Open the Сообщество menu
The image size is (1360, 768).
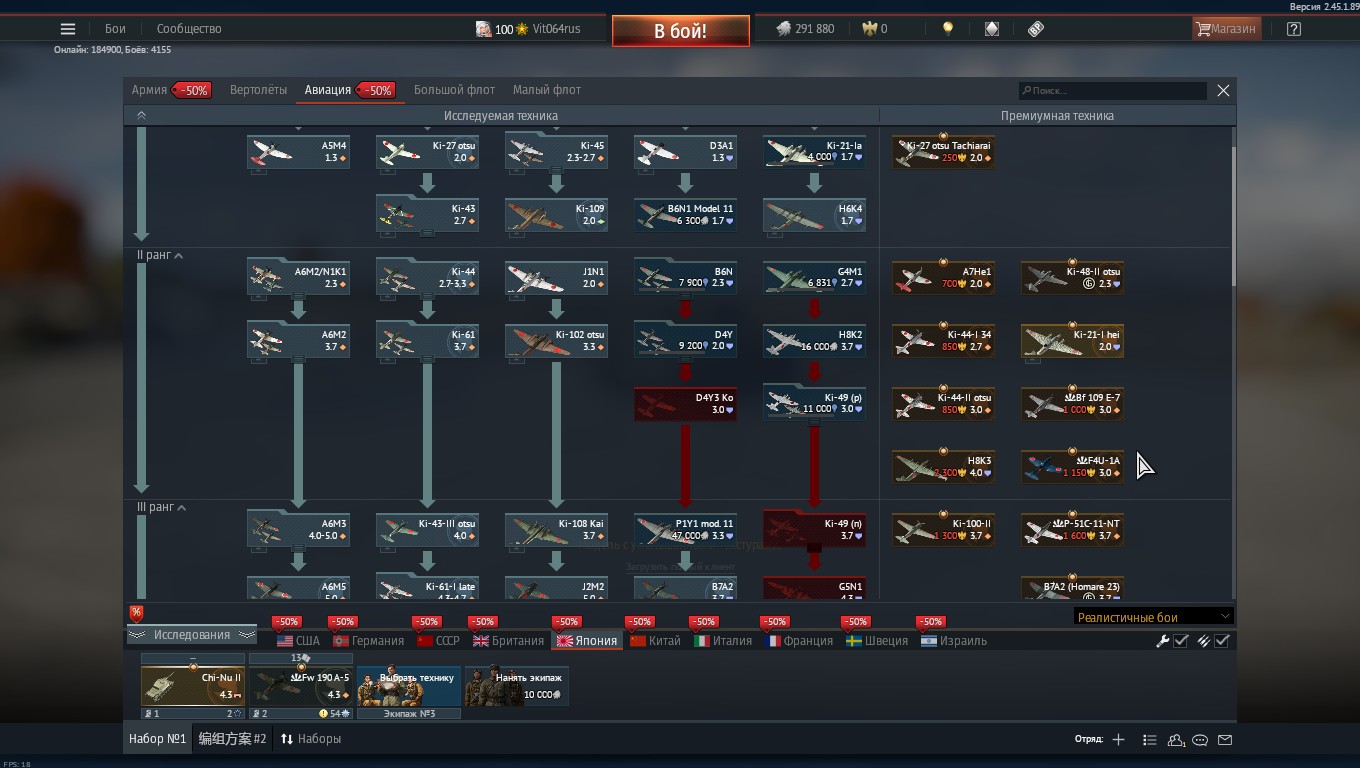(189, 29)
